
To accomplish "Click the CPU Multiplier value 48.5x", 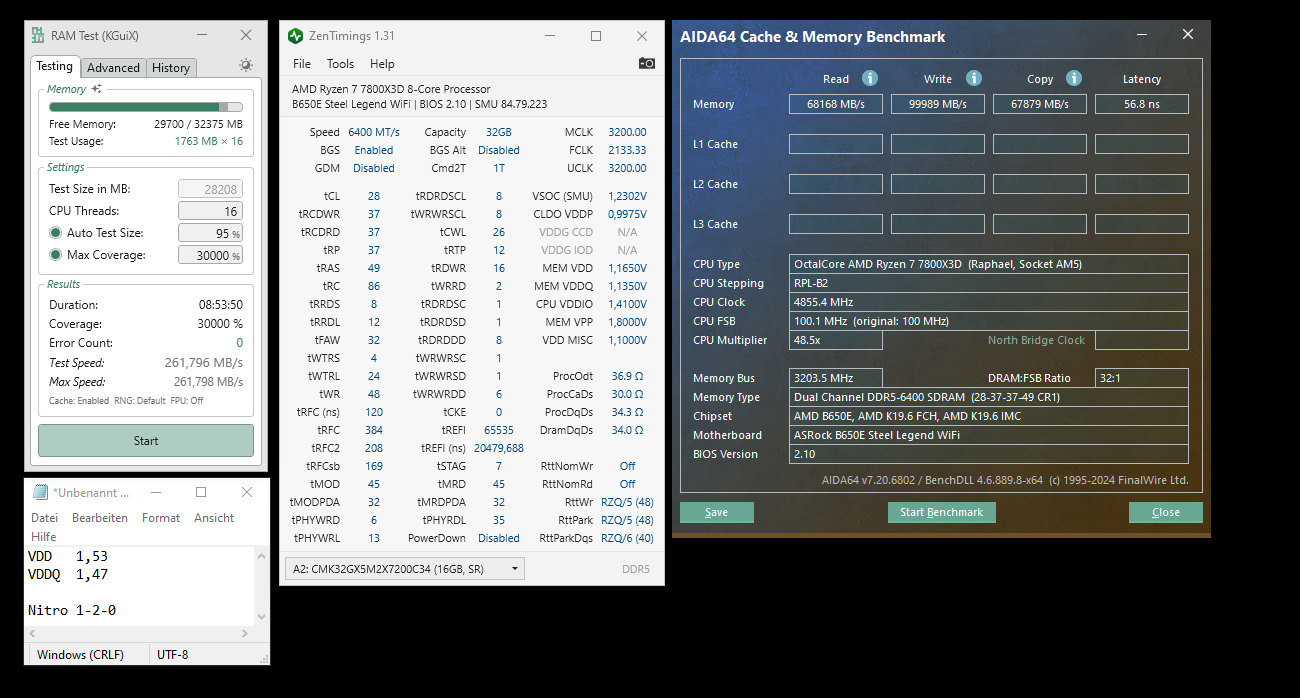I will pos(836,340).
